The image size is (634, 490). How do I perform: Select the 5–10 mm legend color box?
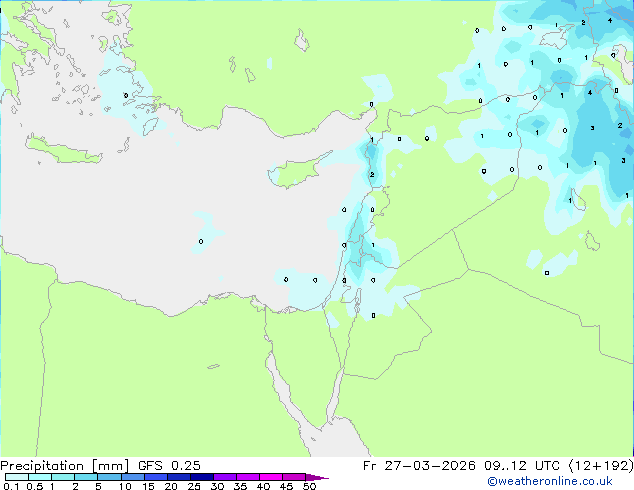109,477
